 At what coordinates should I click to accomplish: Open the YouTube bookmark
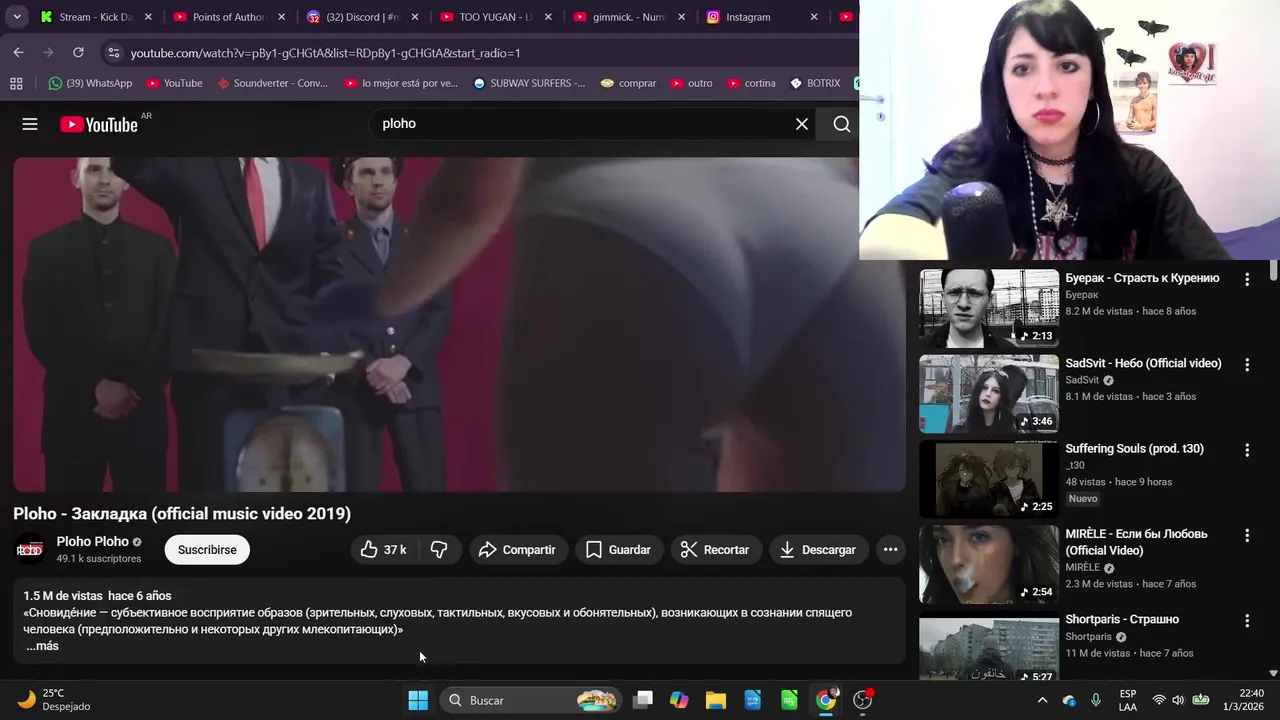coord(174,83)
